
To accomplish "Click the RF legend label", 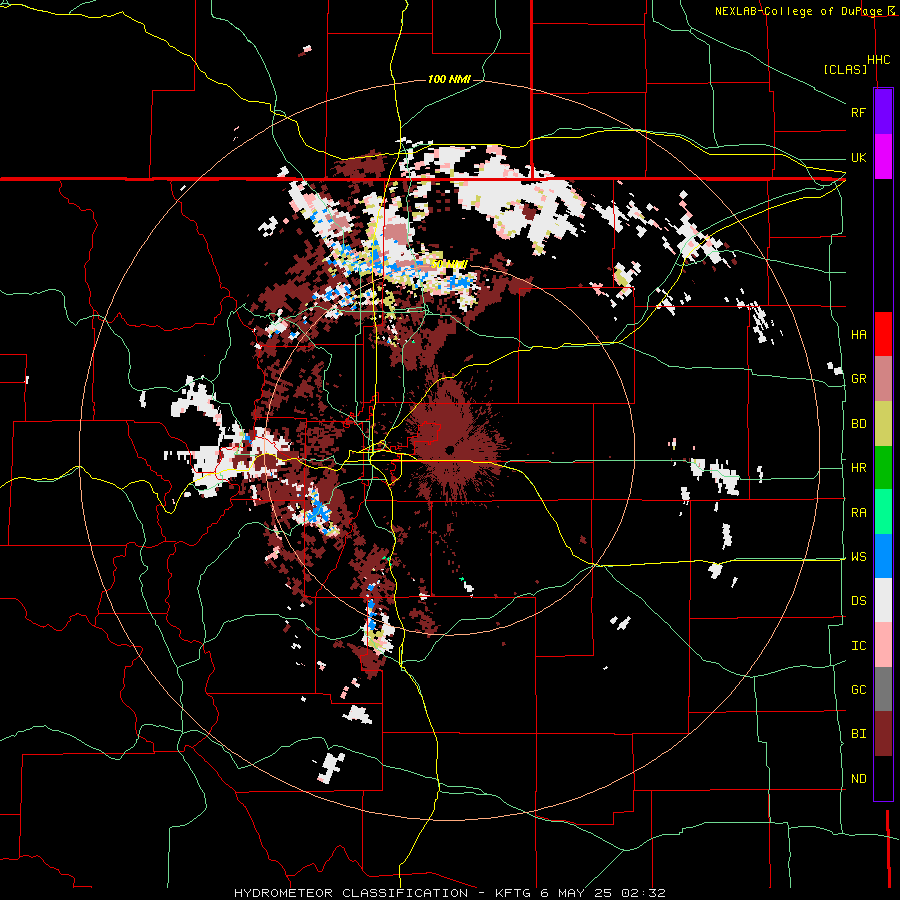I will tap(858, 112).
